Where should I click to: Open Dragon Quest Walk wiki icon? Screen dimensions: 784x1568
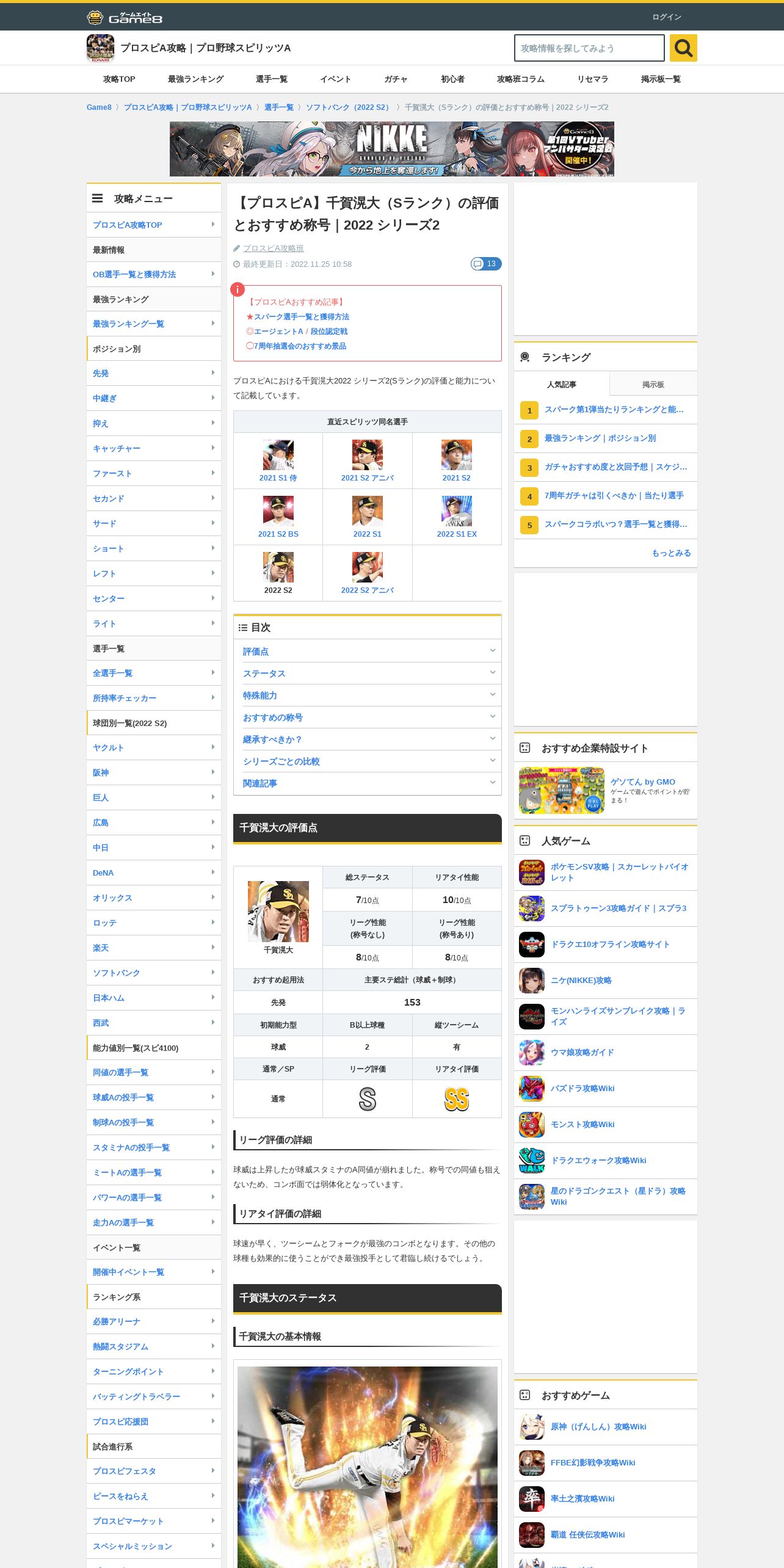pos(532,1161)
